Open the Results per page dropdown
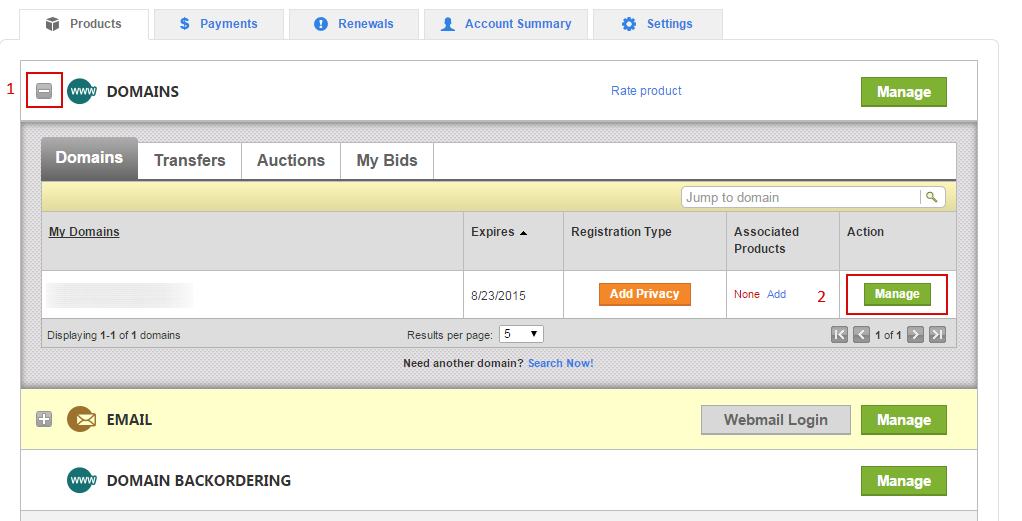The height and width of the screenshot is (521, 1022). click(521, 334)
